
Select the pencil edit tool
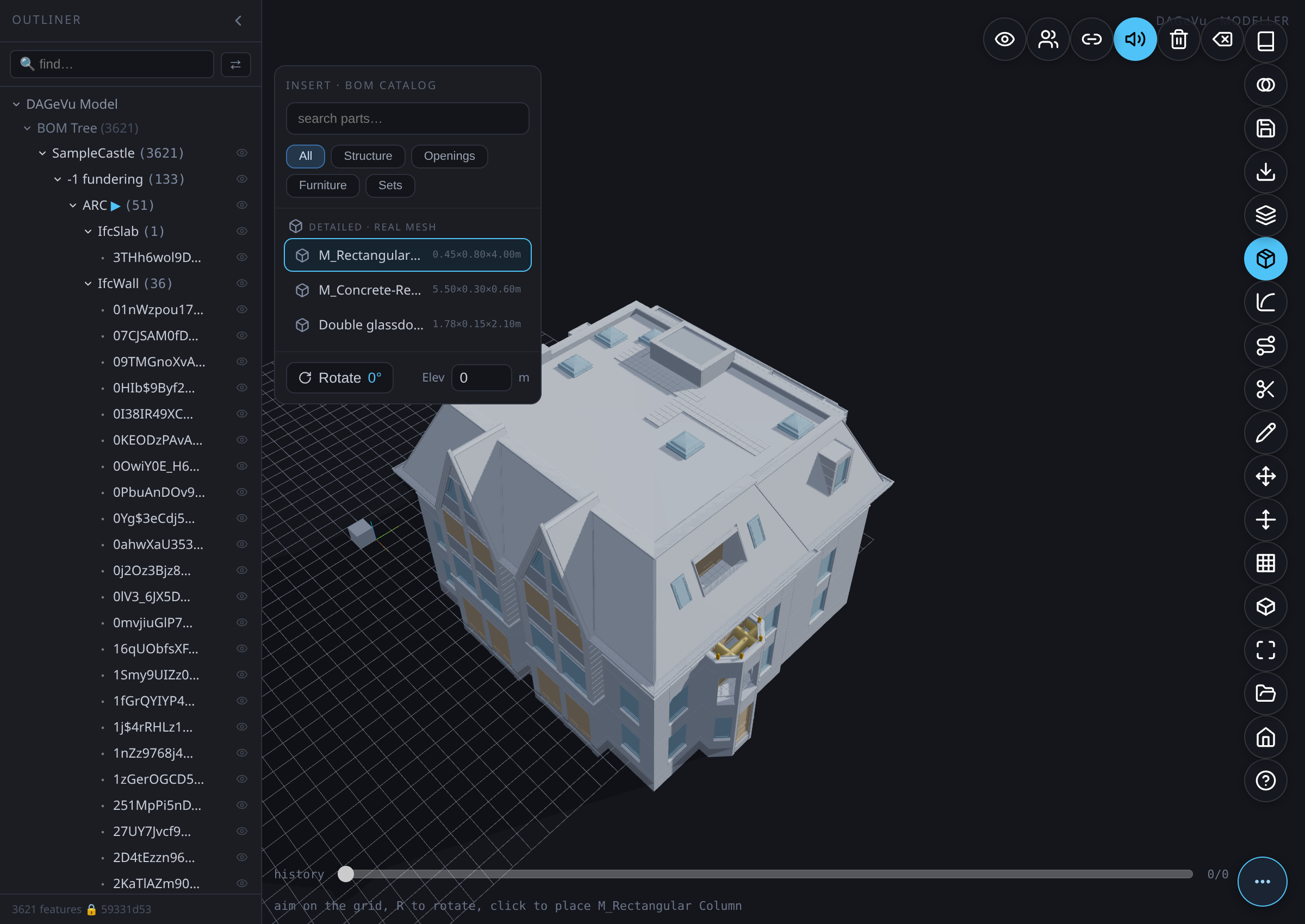(x=1265, y=433)
